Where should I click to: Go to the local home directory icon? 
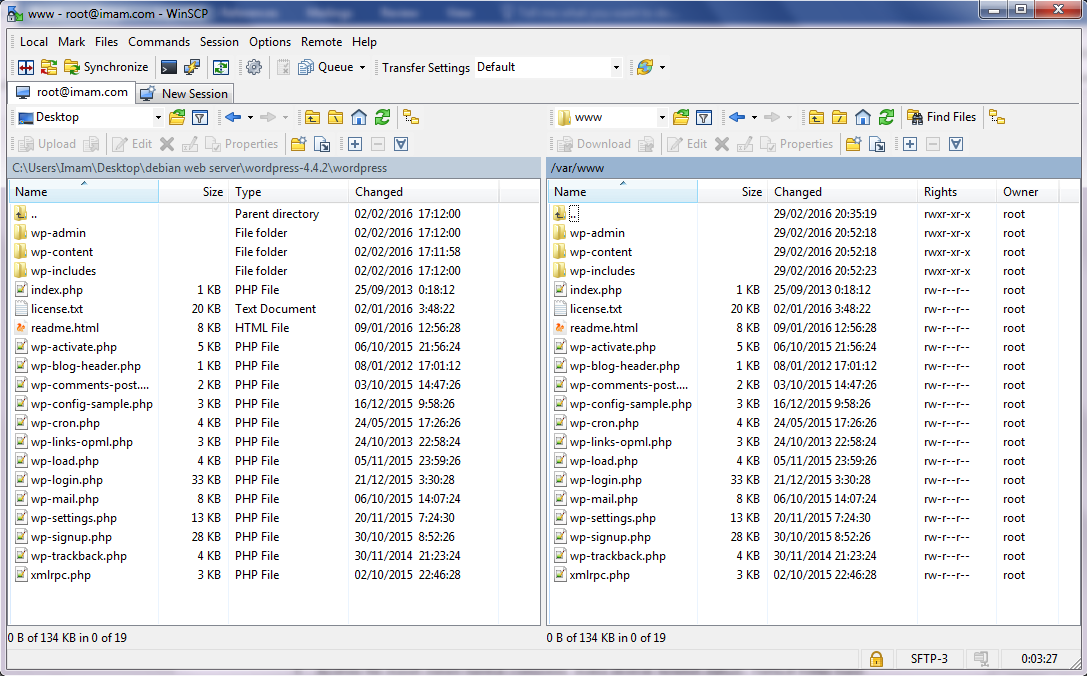point(359,117)
